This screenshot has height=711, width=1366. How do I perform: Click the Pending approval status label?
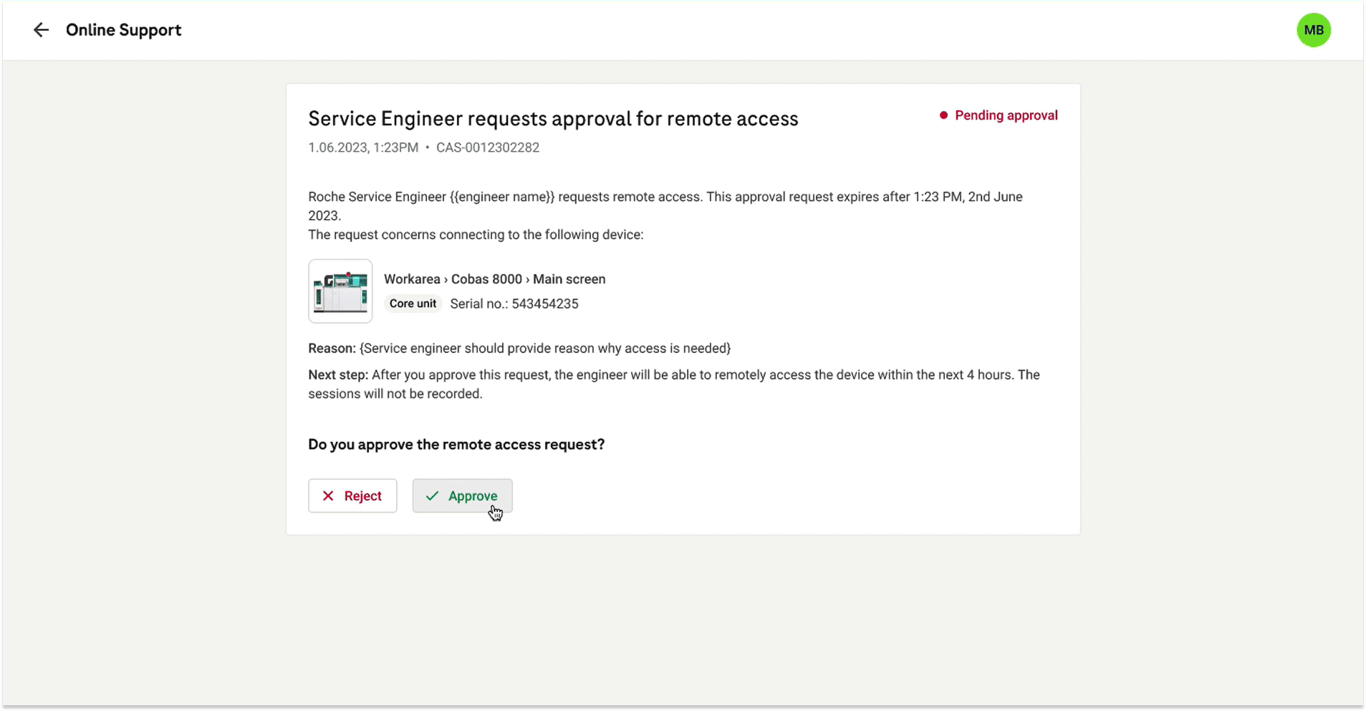(x=1005, y=116)
